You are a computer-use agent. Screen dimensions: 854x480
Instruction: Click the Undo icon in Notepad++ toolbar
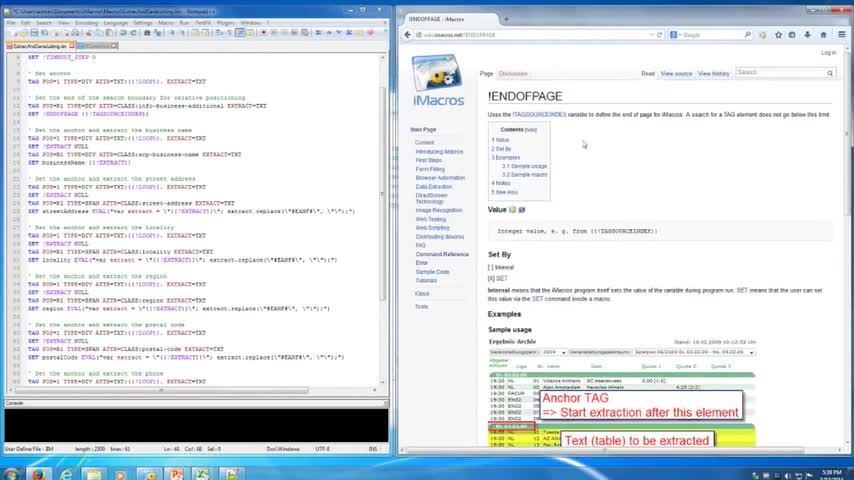(x=123, y=33)
